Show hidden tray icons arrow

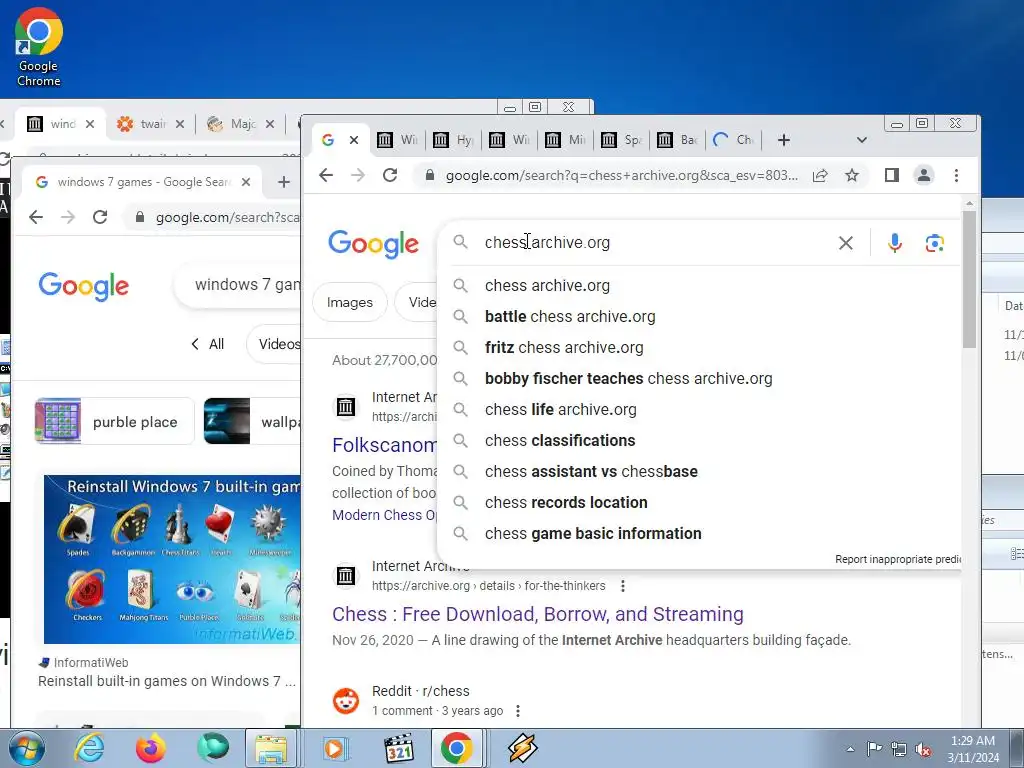pos(850,749)
